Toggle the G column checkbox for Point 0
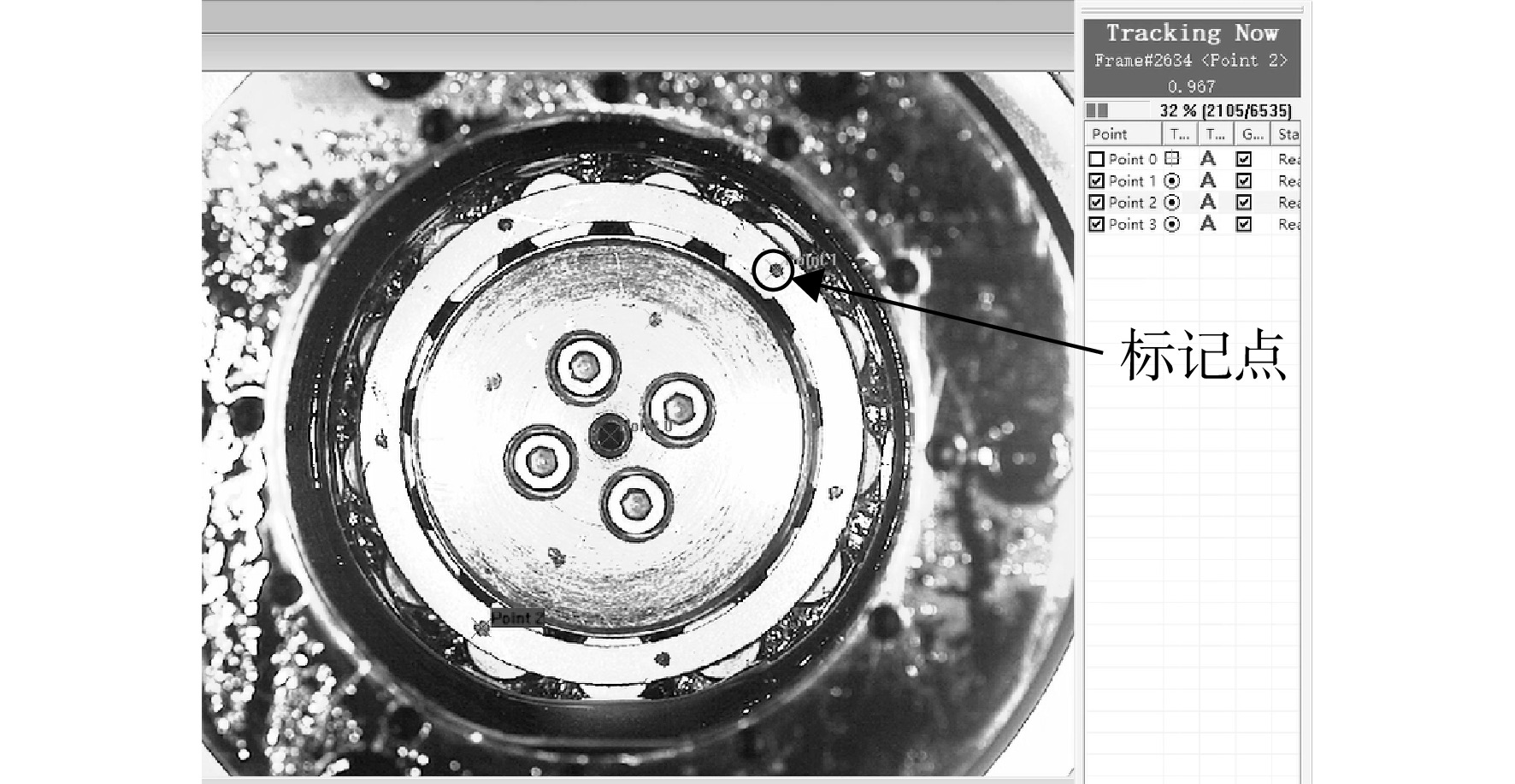The image size is (1515, 784). click(x=1244, y=159)
